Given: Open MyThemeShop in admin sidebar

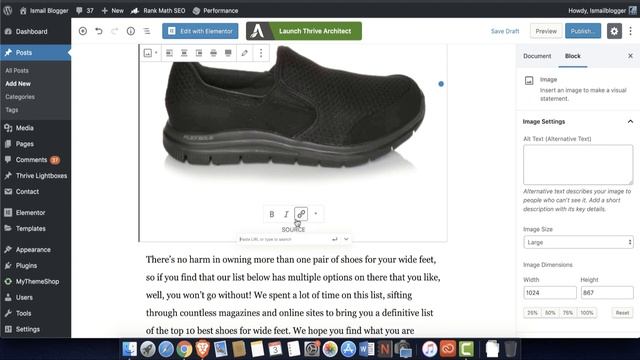Looking at the screenshot, I should [36, 282].
